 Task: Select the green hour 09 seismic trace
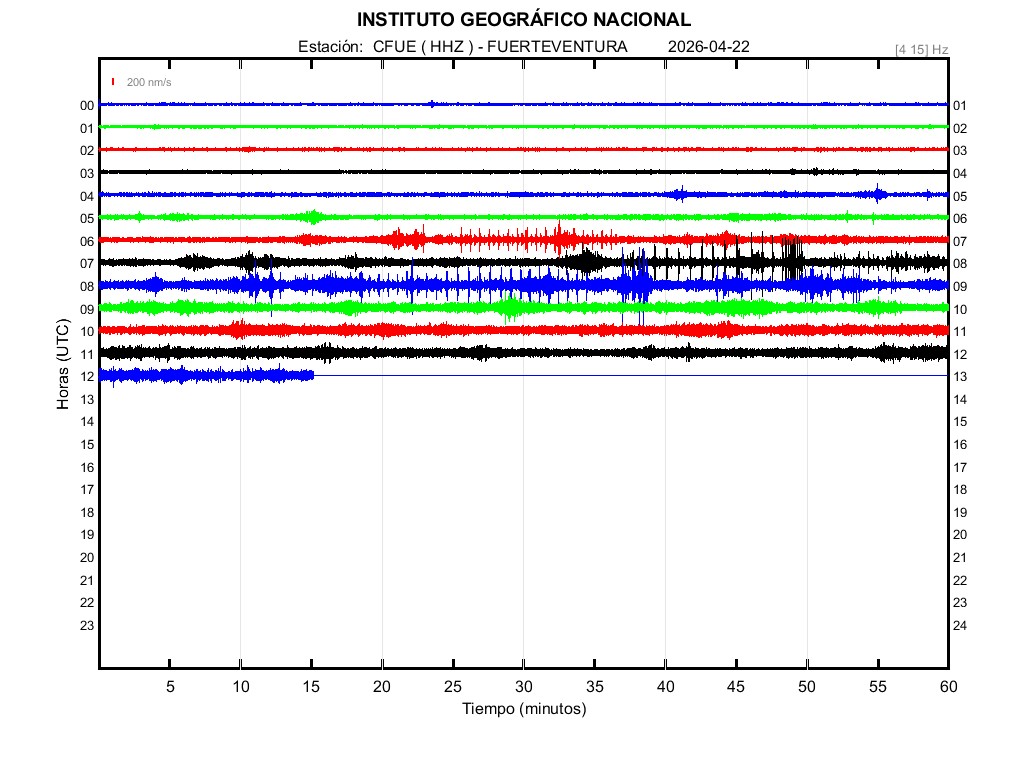coord(523,307)
